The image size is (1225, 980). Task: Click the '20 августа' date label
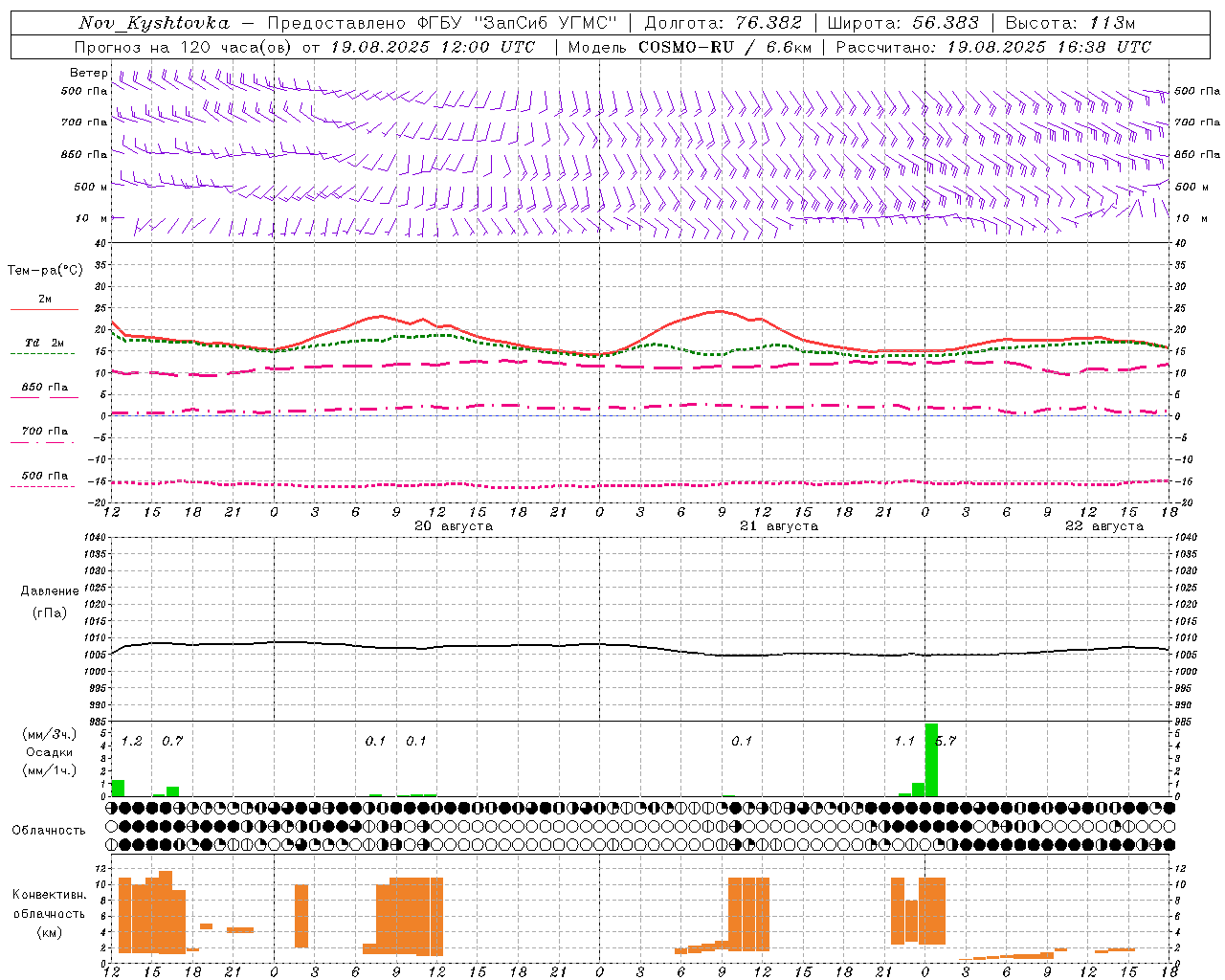click(x=454, y=526)
